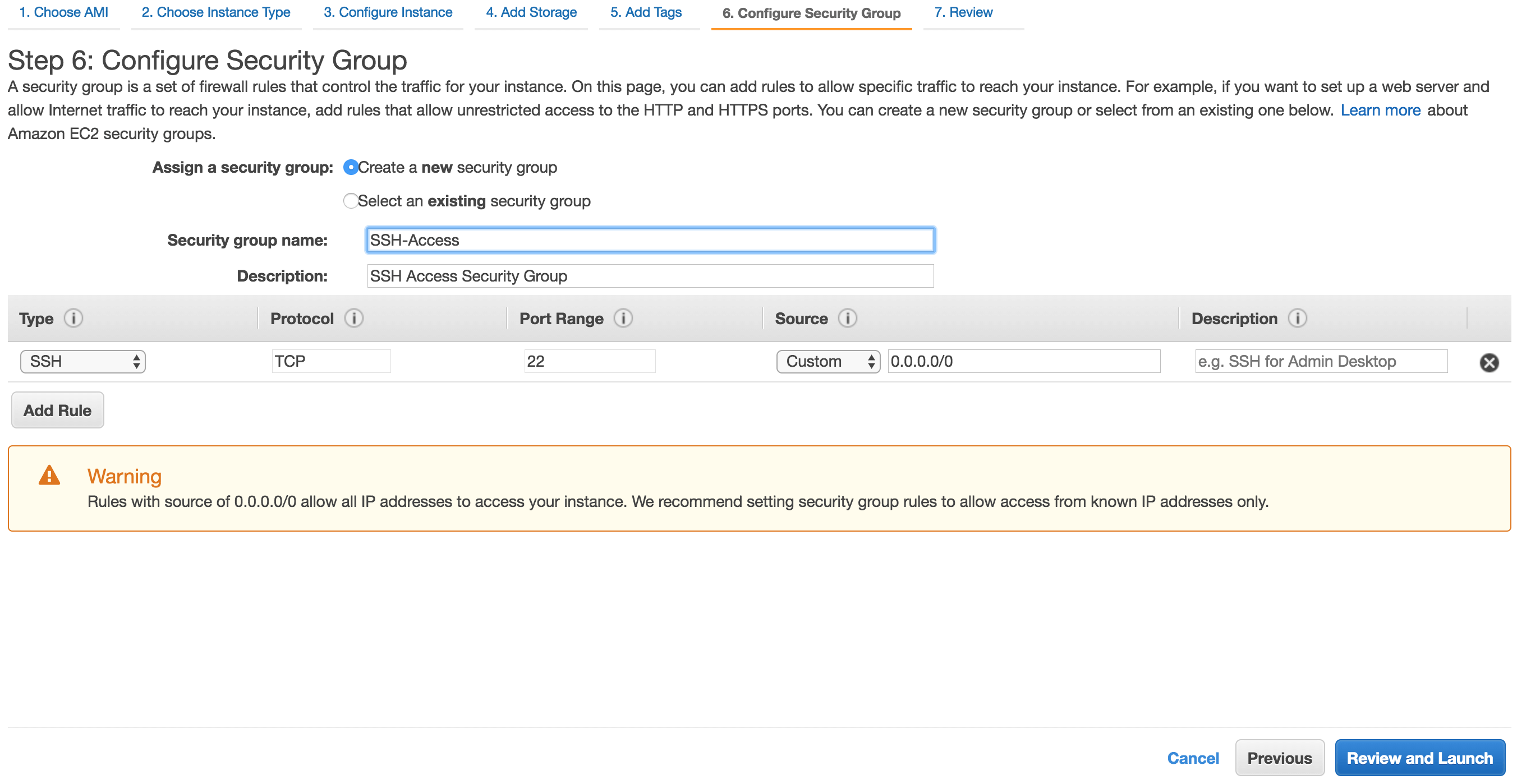The image size is (1517, 784).
Task: Switch to the '4. Add Storage' tab
Action: click(531, 12)
